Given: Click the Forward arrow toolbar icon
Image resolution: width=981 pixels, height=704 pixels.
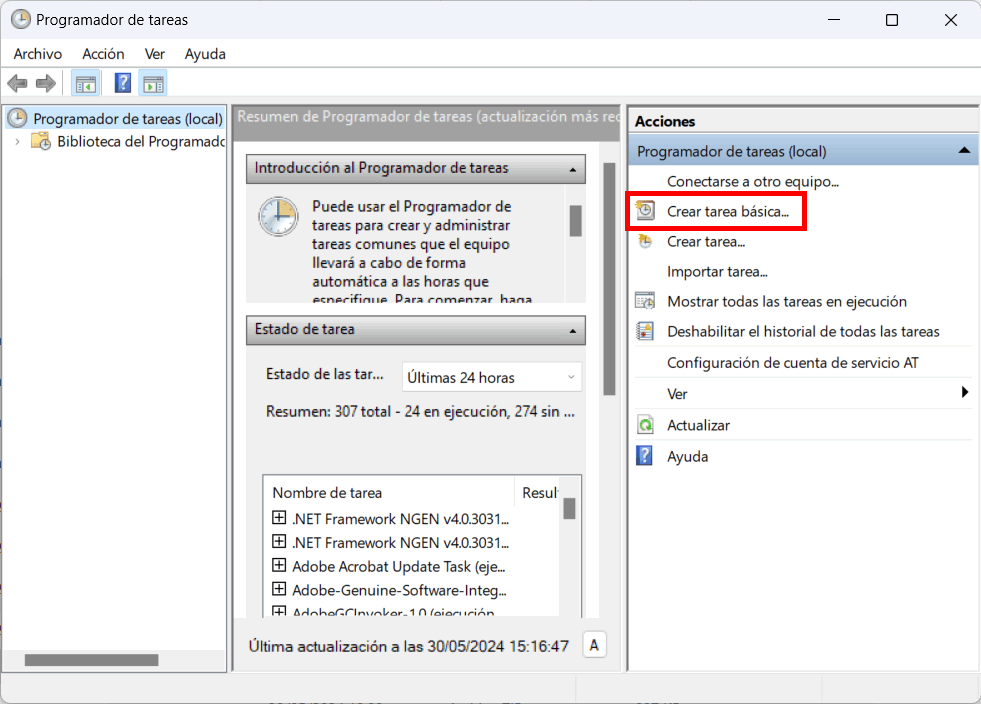Looking at the screenshot, I should [45, 83].
